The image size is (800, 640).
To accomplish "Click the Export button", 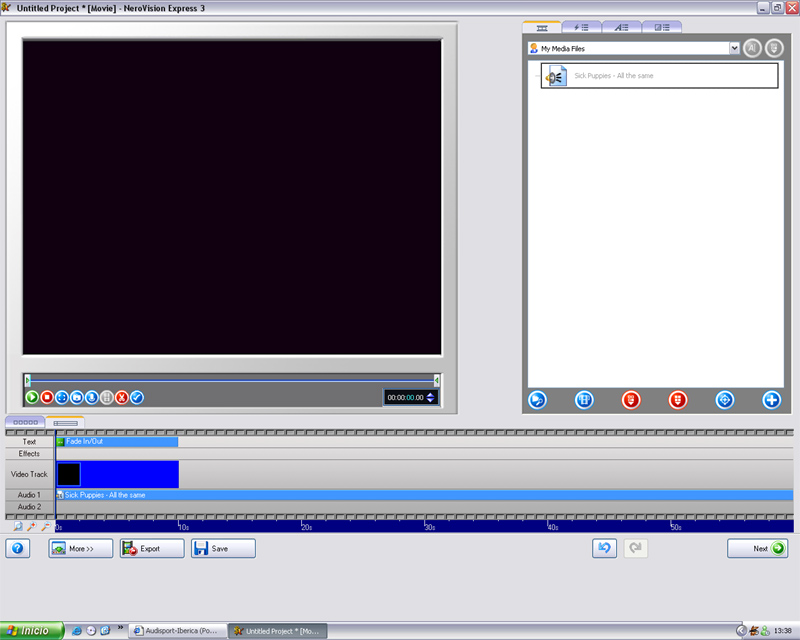I will 152,549.
